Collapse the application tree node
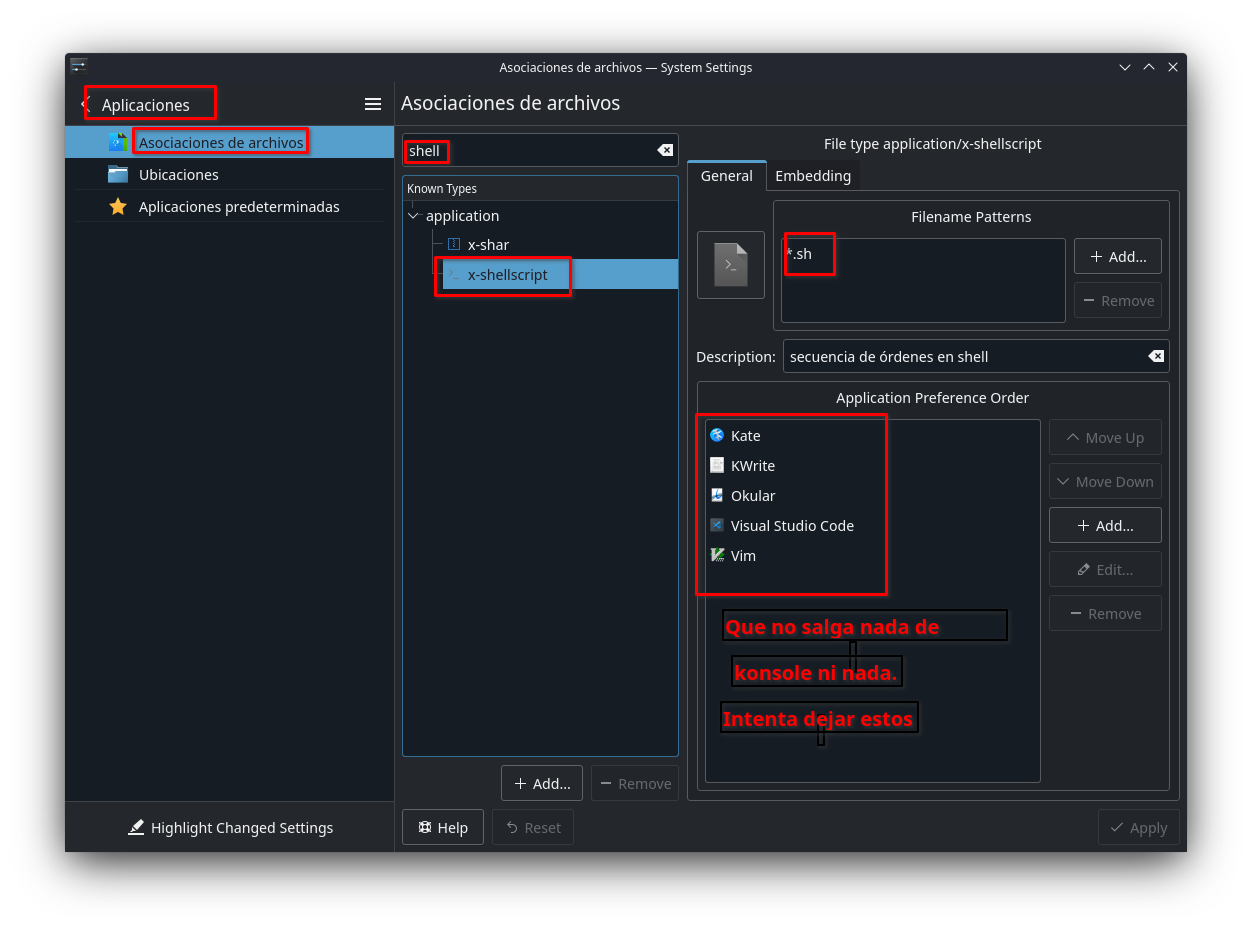The width and height of the screenshot is (1252, 929). (414, 216)
